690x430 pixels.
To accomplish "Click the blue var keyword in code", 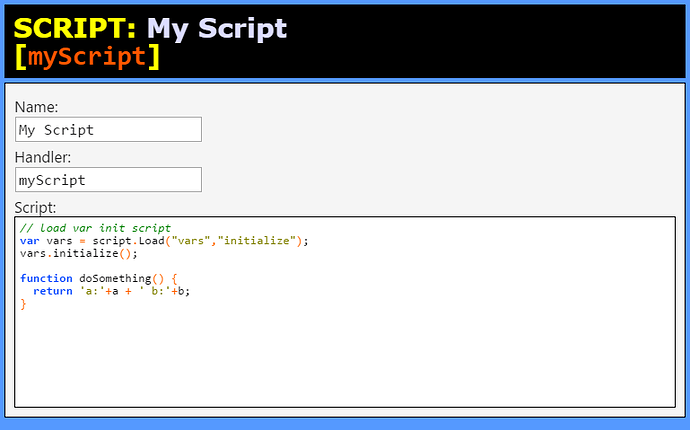I will tap(29, 241).
